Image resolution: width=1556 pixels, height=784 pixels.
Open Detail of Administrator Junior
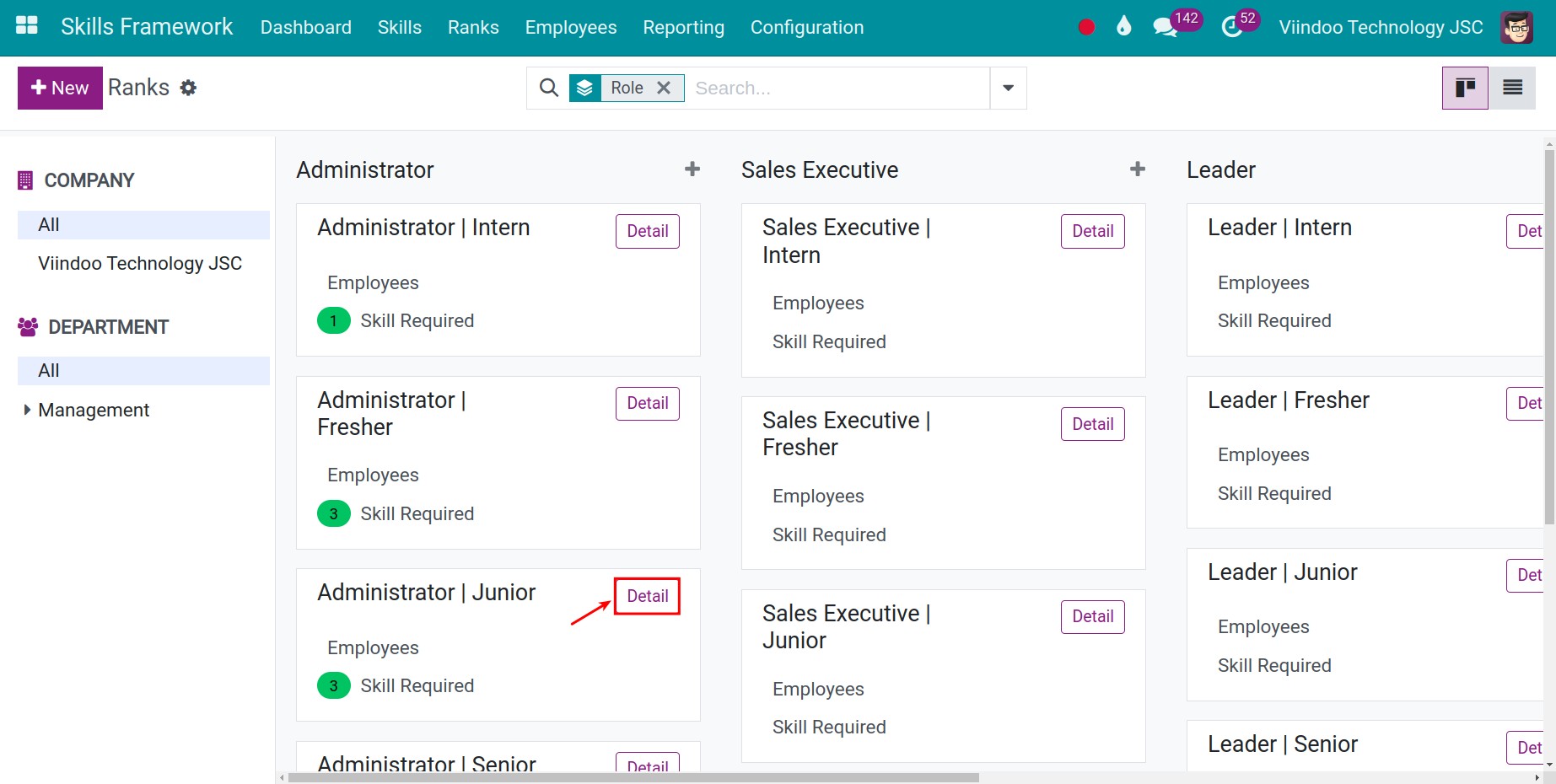point(648,596)
